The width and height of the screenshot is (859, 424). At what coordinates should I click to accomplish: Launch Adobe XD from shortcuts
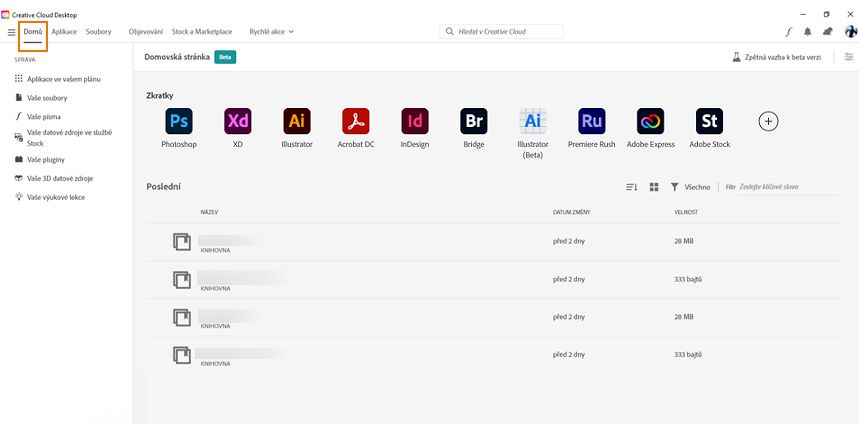coord(238,121)
